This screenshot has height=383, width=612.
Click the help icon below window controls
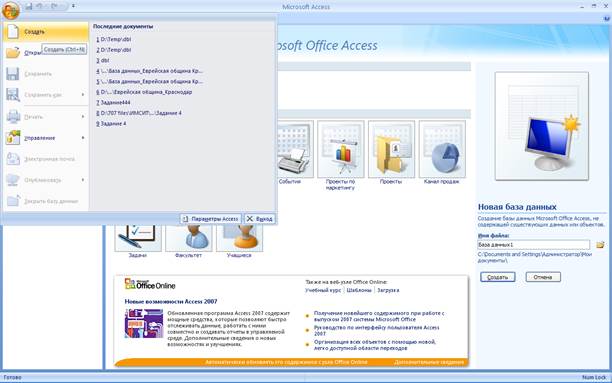(x=607, y=18)
